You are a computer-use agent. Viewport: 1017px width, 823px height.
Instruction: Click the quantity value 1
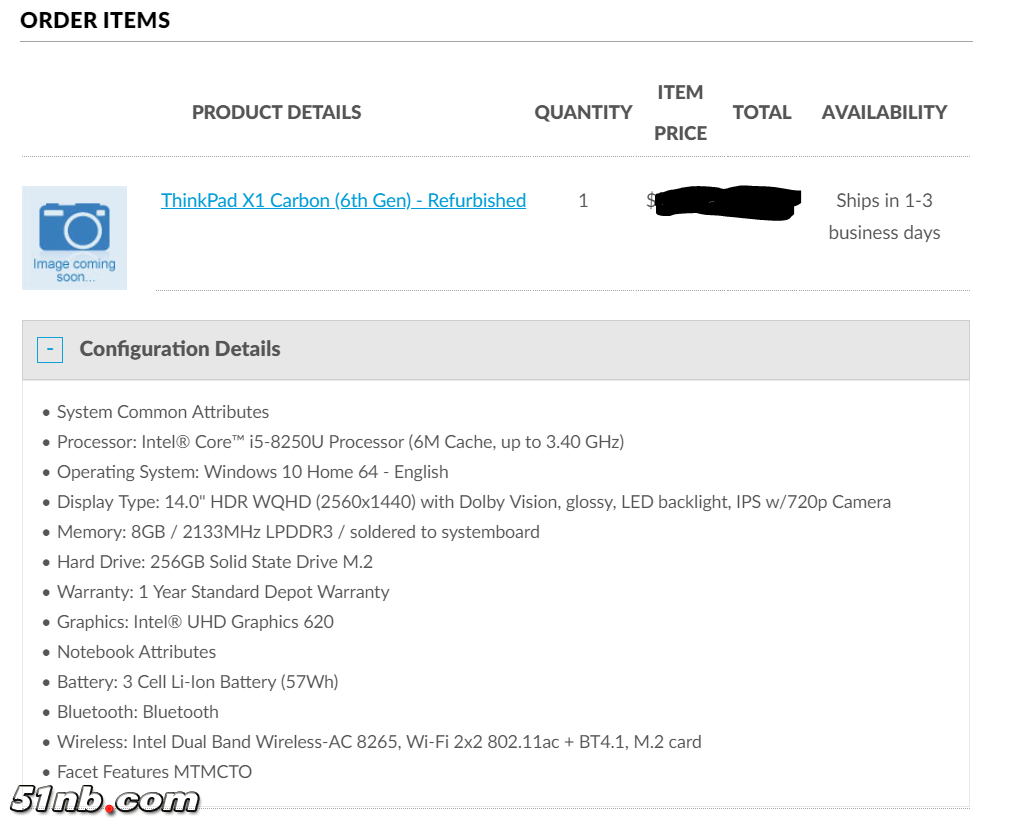pyautogui.click(x=583, y=200)
